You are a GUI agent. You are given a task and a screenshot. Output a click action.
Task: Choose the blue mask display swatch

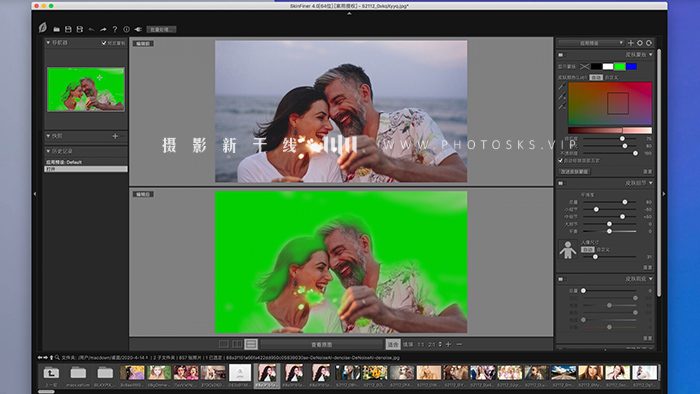pyautogui.click(x=631, y=66)
